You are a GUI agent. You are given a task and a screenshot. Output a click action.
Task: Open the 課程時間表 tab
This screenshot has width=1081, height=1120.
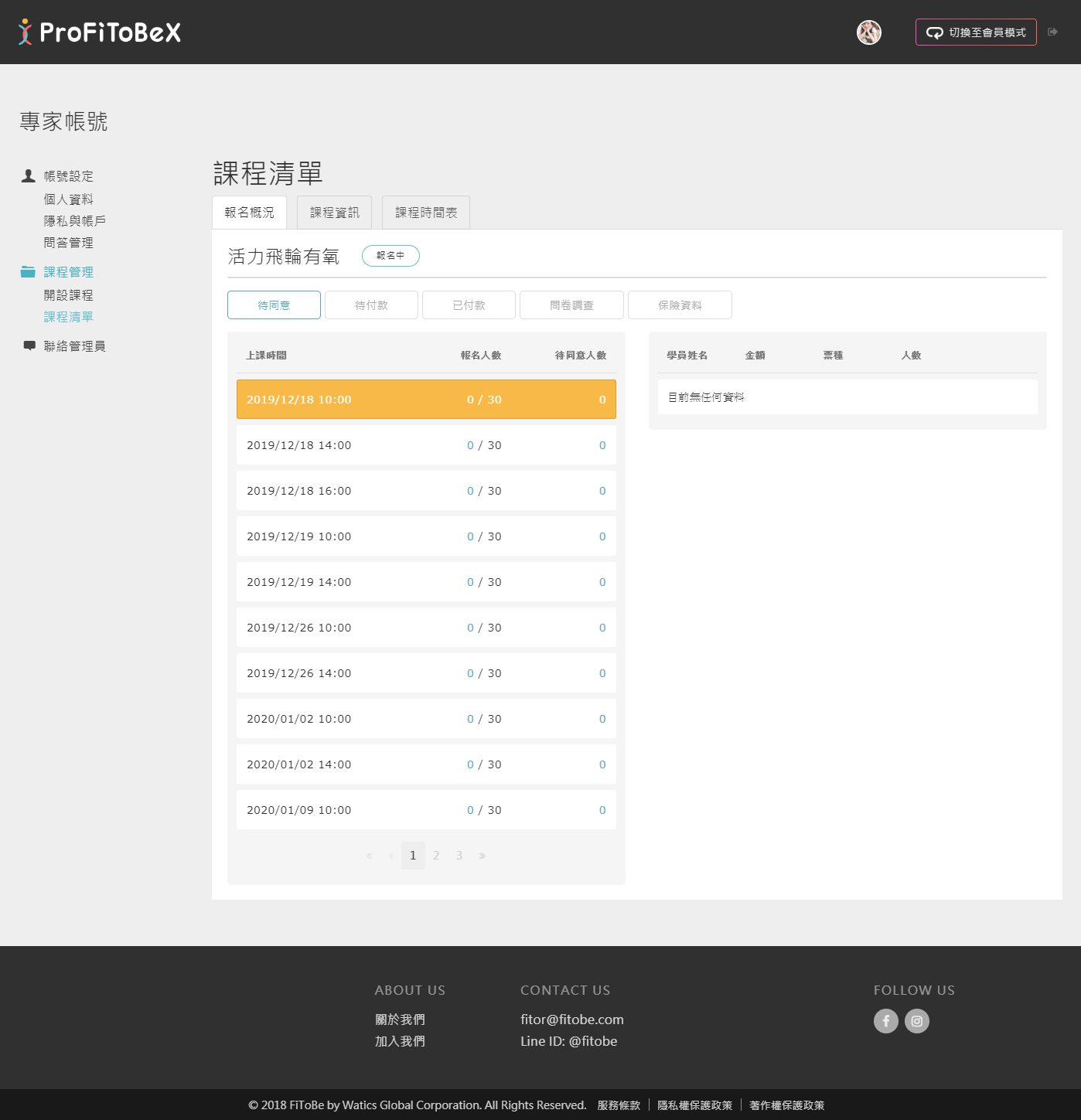pos(426,213)
